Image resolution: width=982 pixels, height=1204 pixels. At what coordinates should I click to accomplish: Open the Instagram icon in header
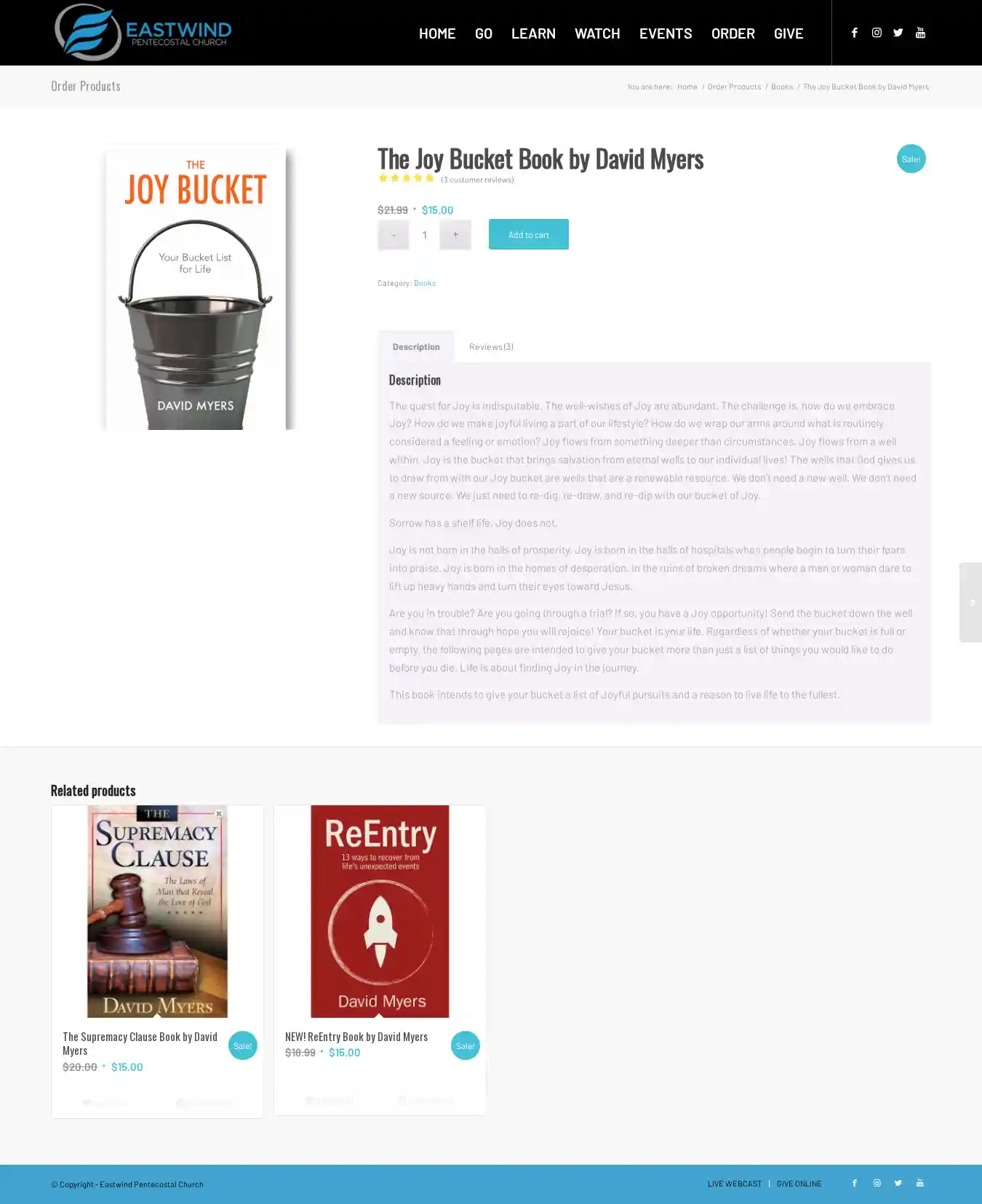[877, 33]
